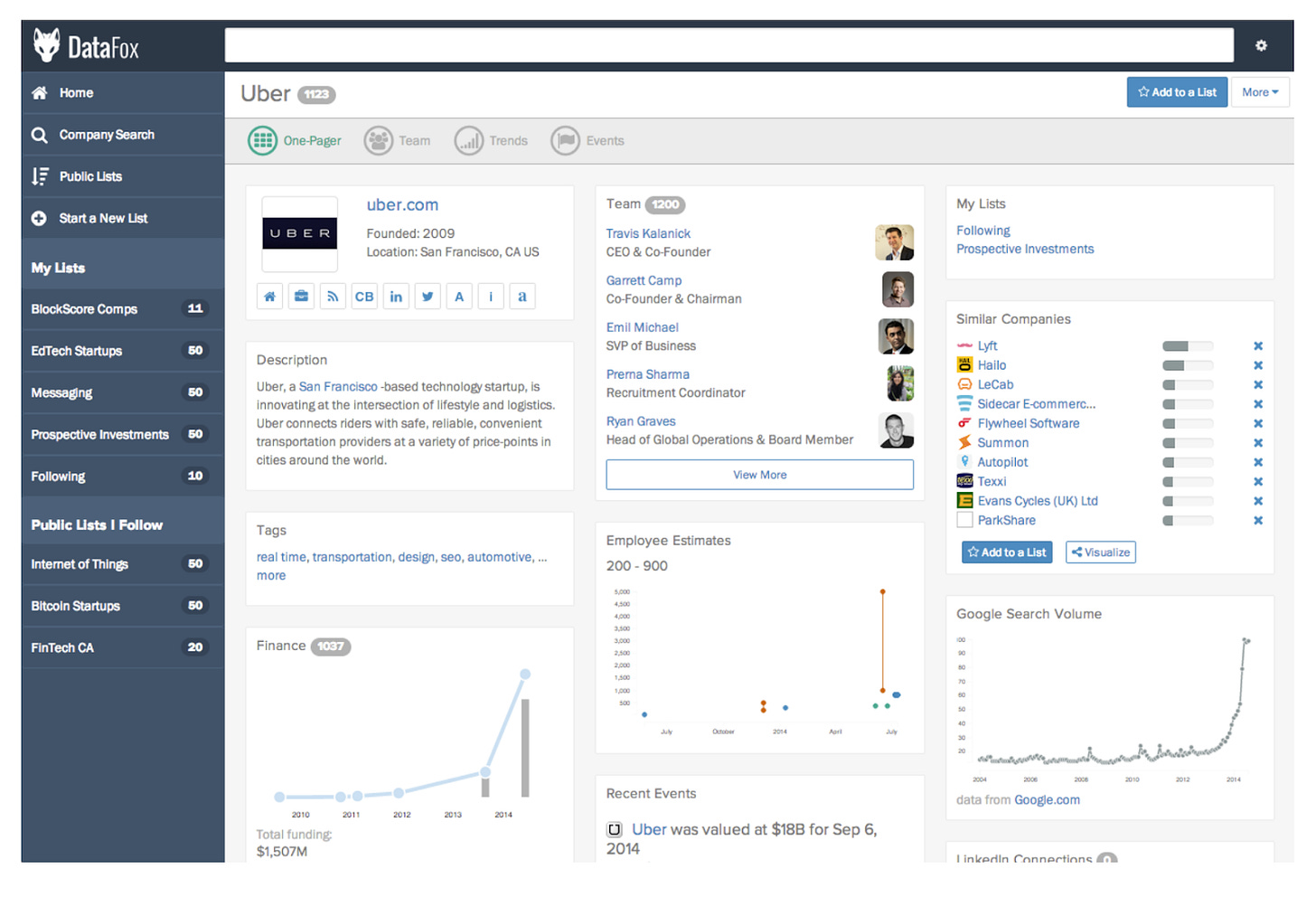This screenshot has height=897, width=1316.
Task: Click Travis Kalanick's profile photo
Action: coord(895,242)
